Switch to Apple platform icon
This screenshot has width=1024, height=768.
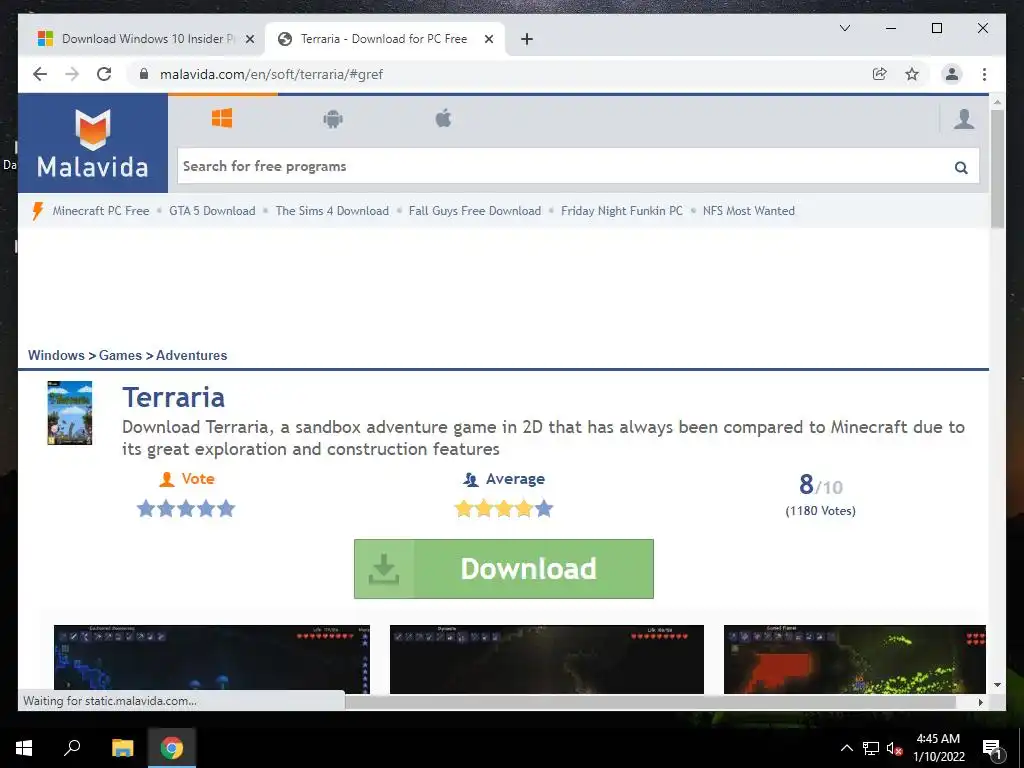click(x=443, y=119)
